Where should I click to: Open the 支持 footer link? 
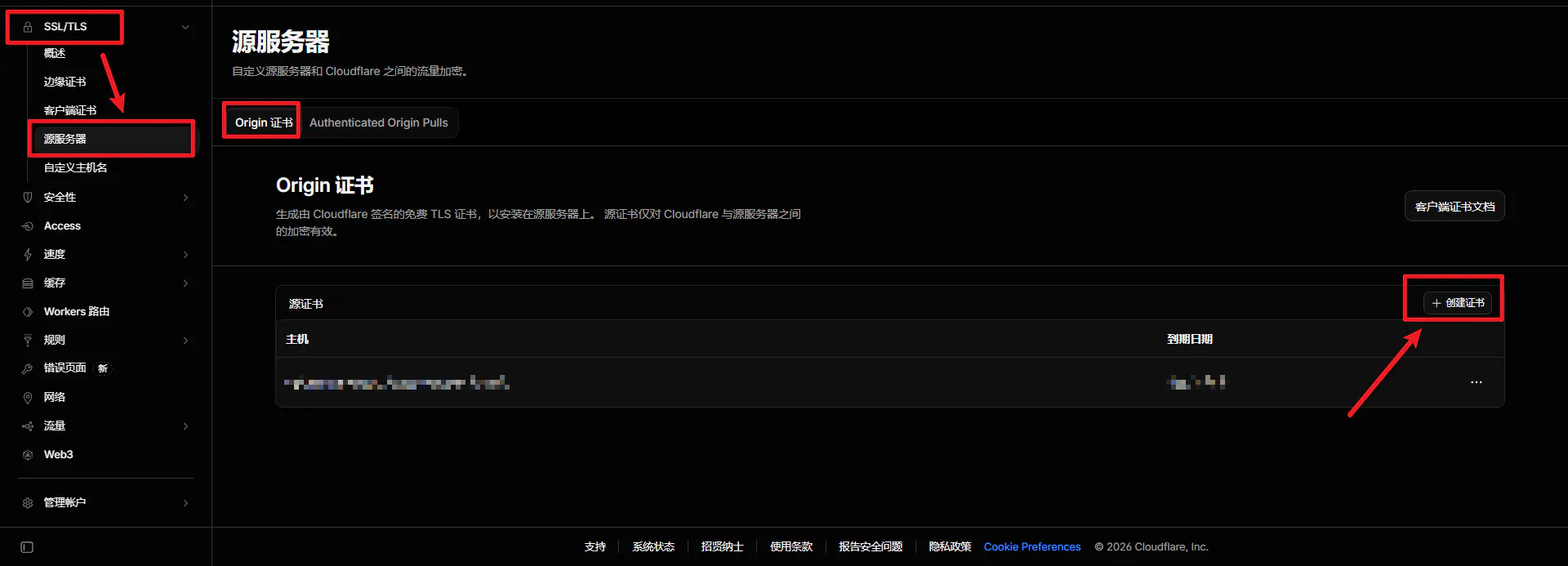click(x=595, y=547)
